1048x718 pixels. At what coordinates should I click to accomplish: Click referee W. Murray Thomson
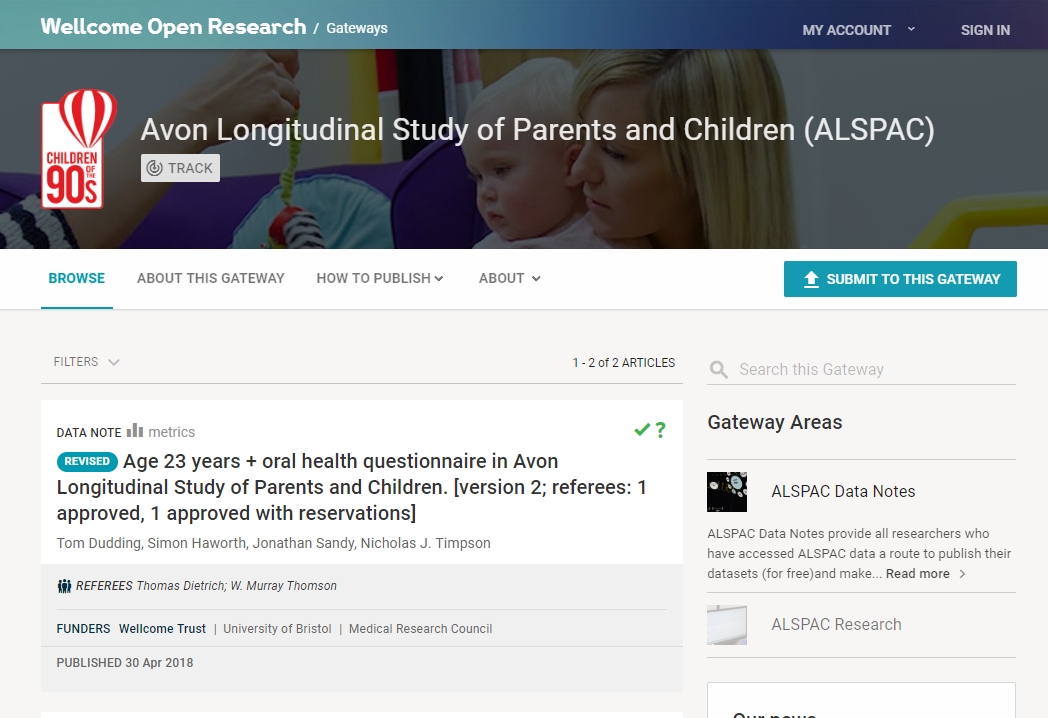(283, 586)
